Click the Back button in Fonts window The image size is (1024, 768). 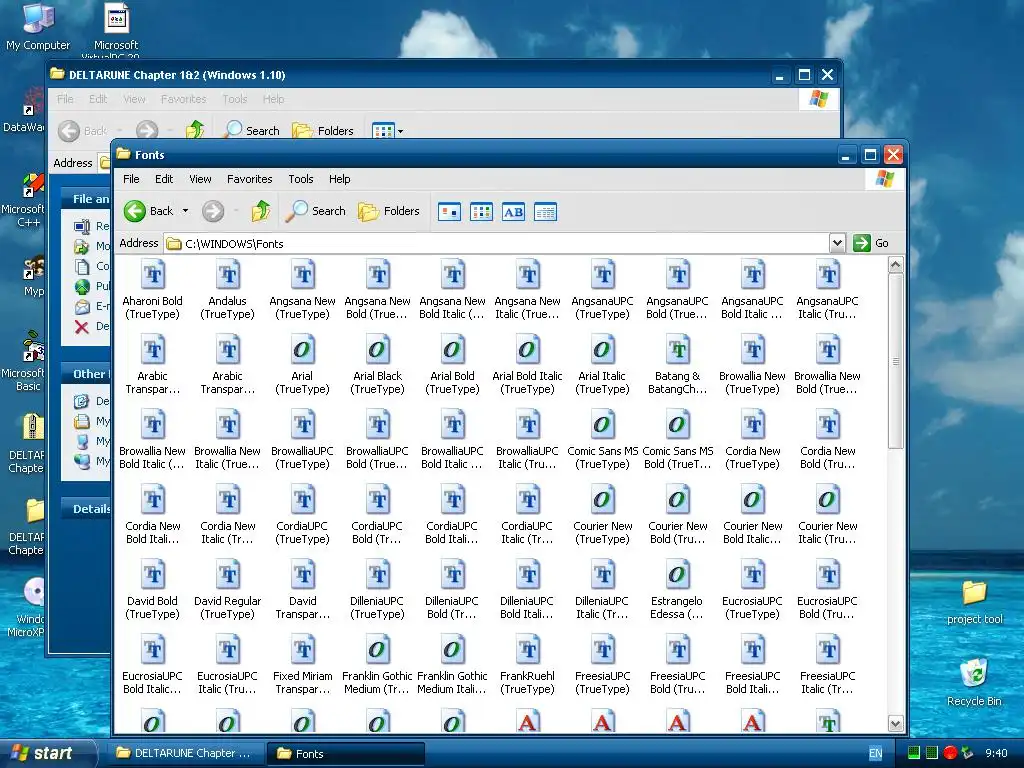tap(149, 211)
